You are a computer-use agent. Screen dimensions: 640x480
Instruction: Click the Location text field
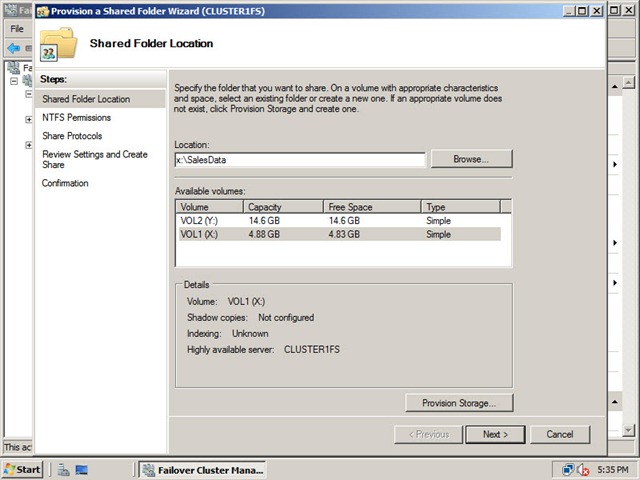(x=300, y=160)
